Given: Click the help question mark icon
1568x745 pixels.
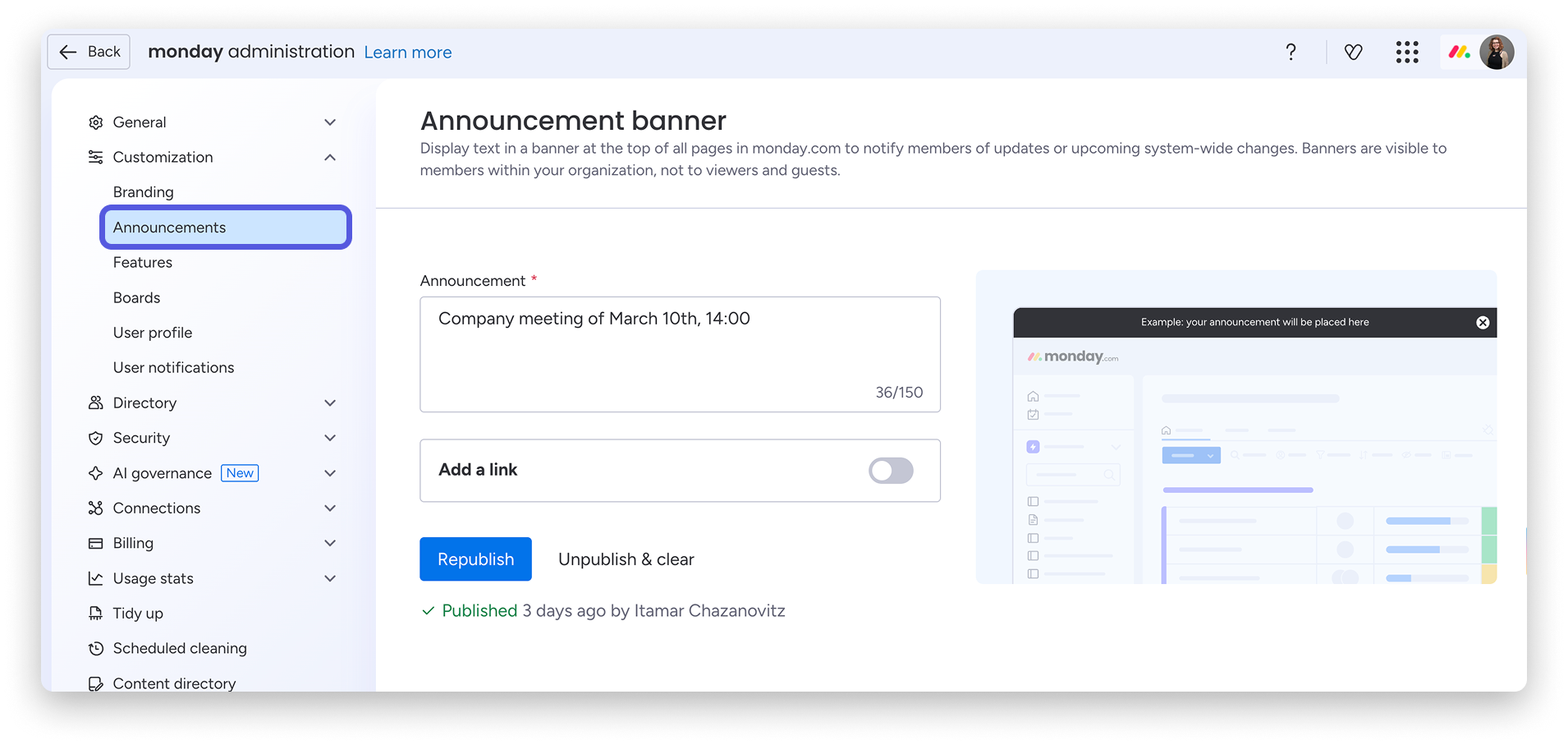Looking at the screenshot, I should tap(1291, 52).
